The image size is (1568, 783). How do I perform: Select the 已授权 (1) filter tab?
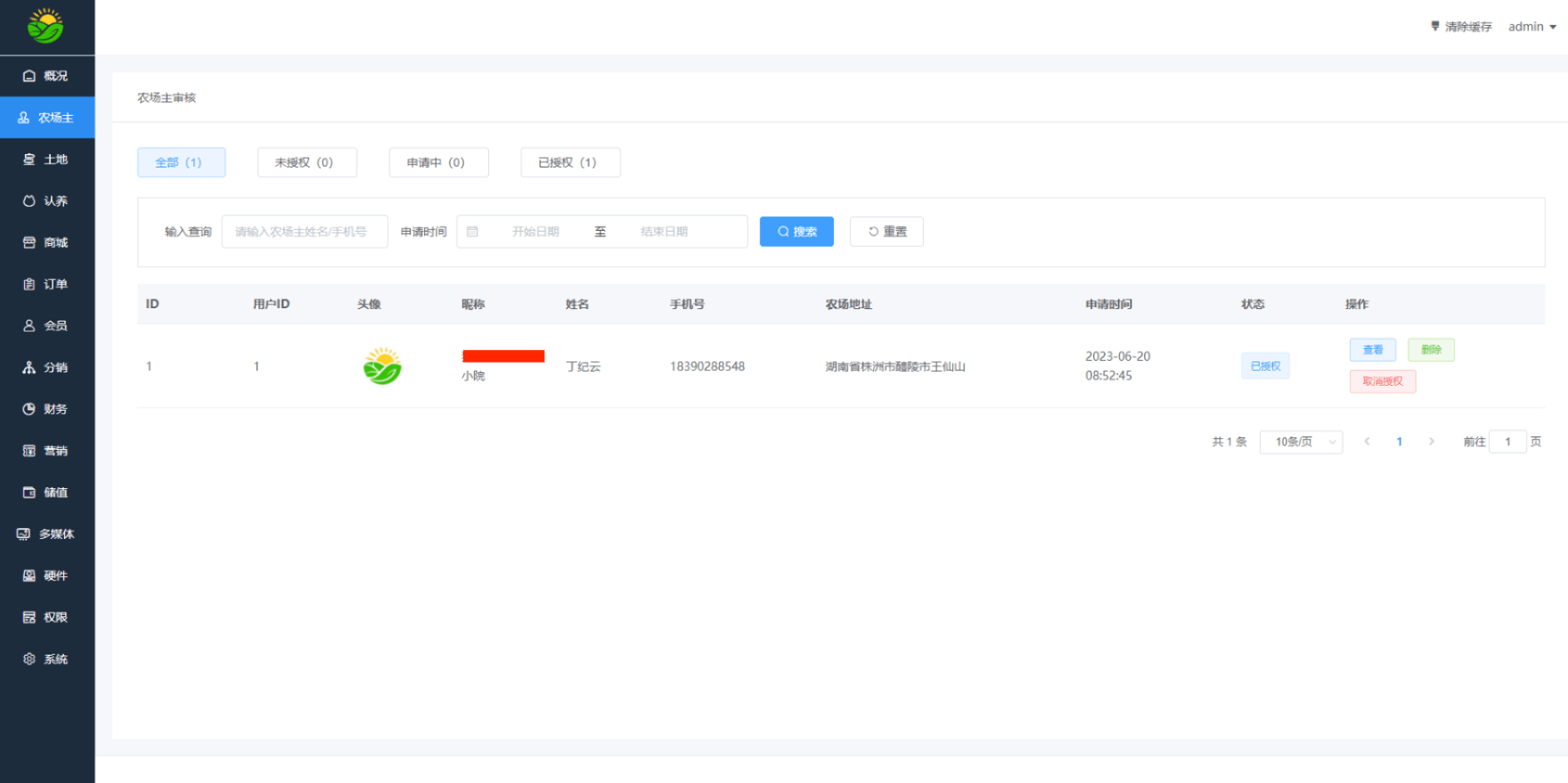click(x=570, y=162)
